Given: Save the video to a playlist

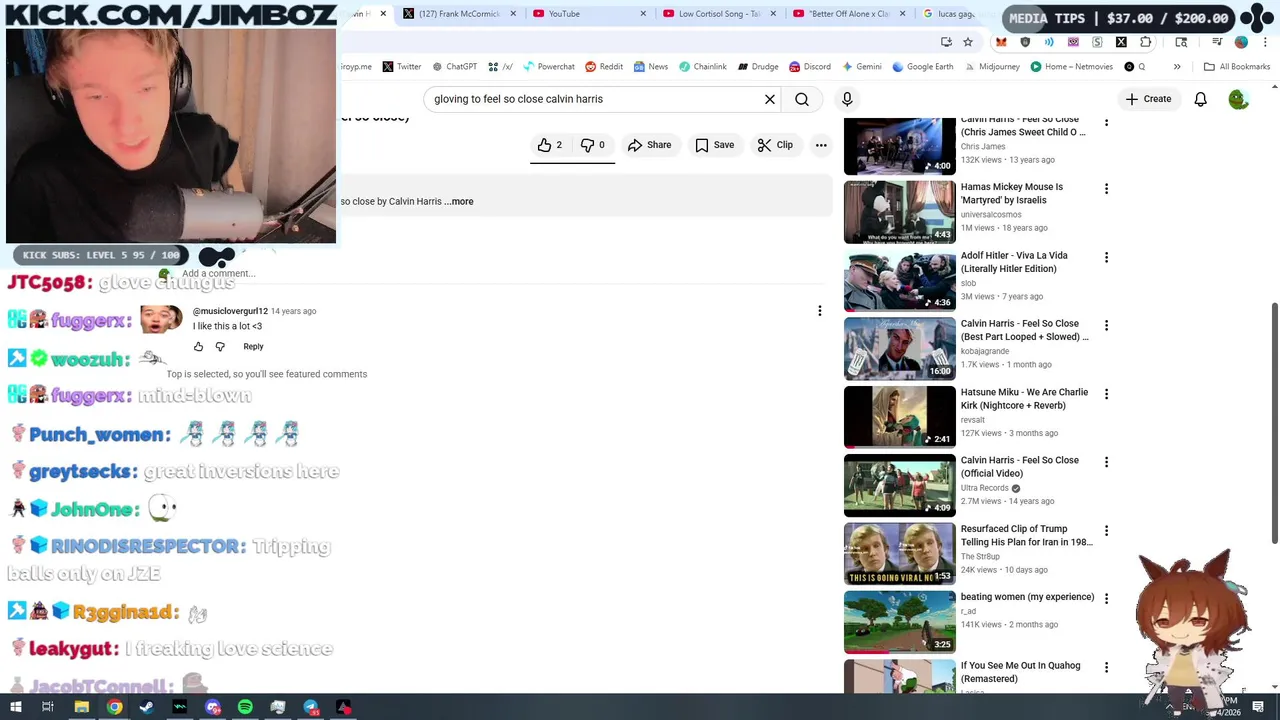Looking at the screenshot, I should pyautogui.click(x=715, y=145).
